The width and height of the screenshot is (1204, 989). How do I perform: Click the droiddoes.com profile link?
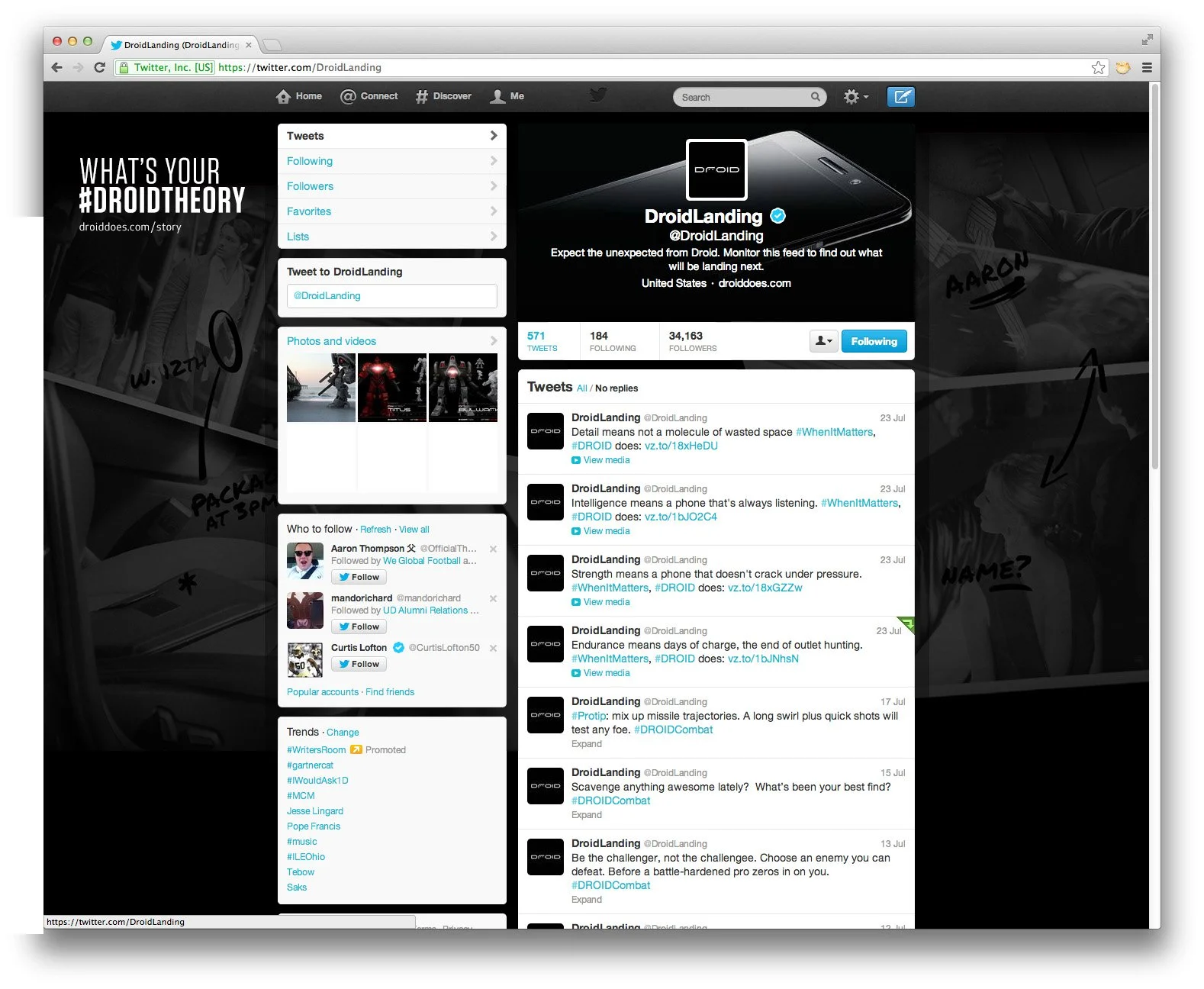tap(755, 283)
